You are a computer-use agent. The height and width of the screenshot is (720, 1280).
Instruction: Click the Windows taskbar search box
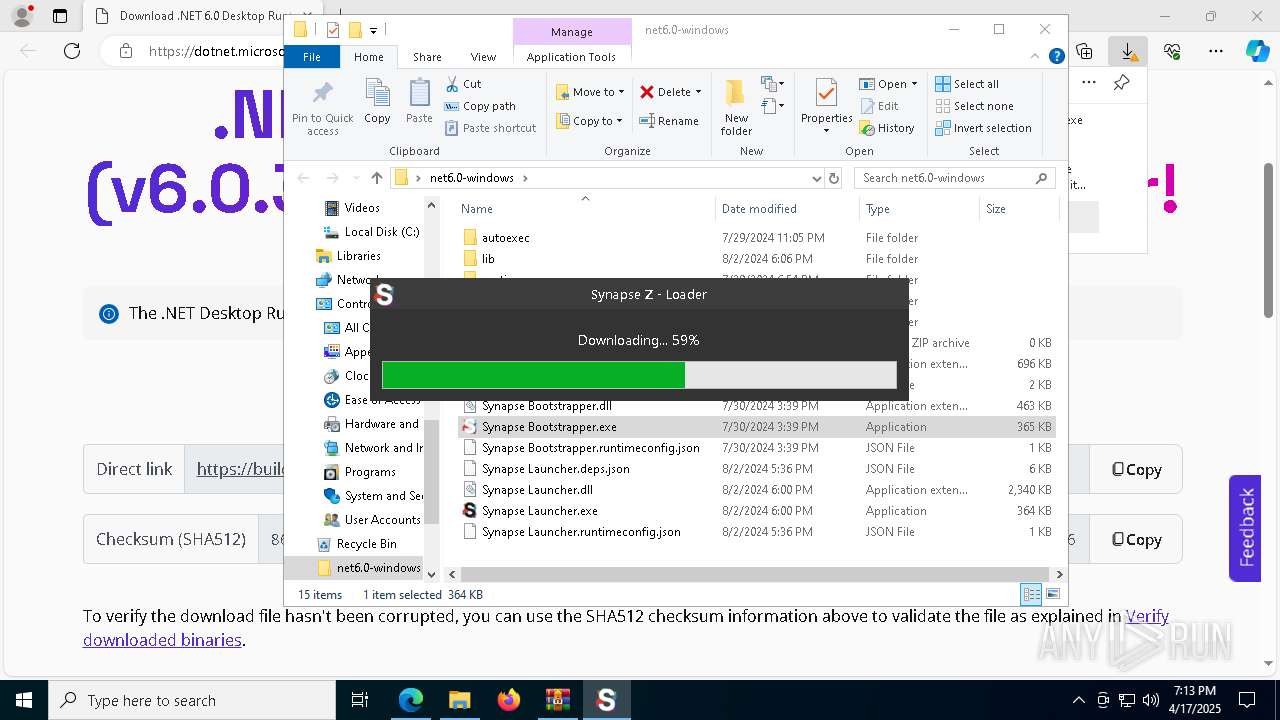[x=192, y=700]
